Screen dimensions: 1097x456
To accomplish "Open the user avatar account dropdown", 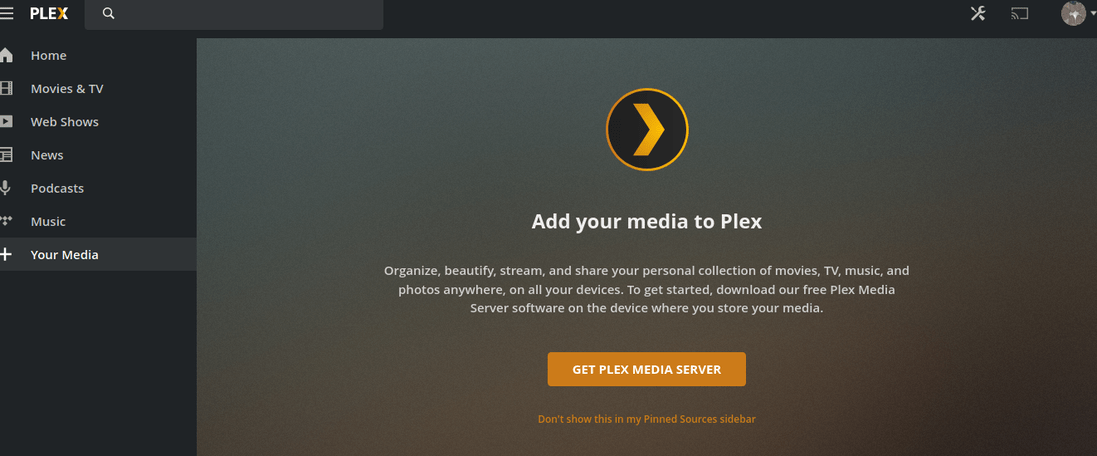I will 1077,13.
